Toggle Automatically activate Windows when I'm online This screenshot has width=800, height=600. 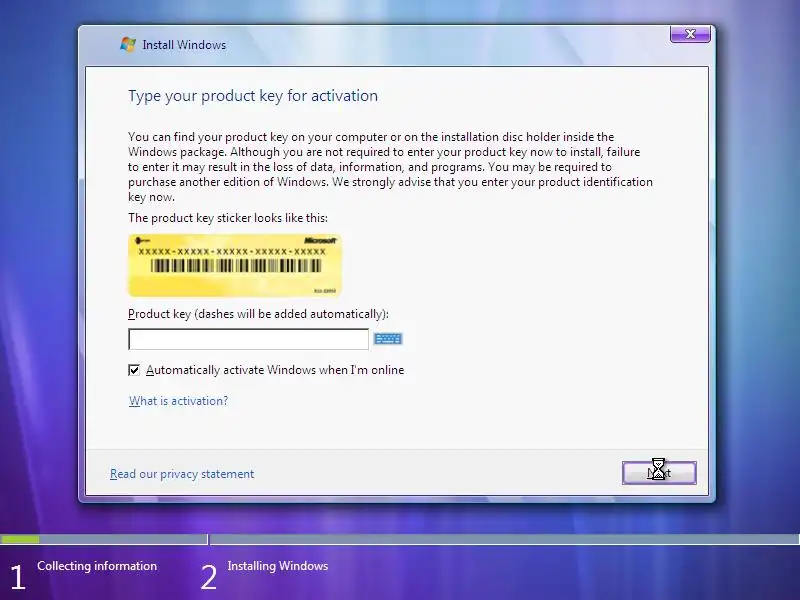point(134,370)
